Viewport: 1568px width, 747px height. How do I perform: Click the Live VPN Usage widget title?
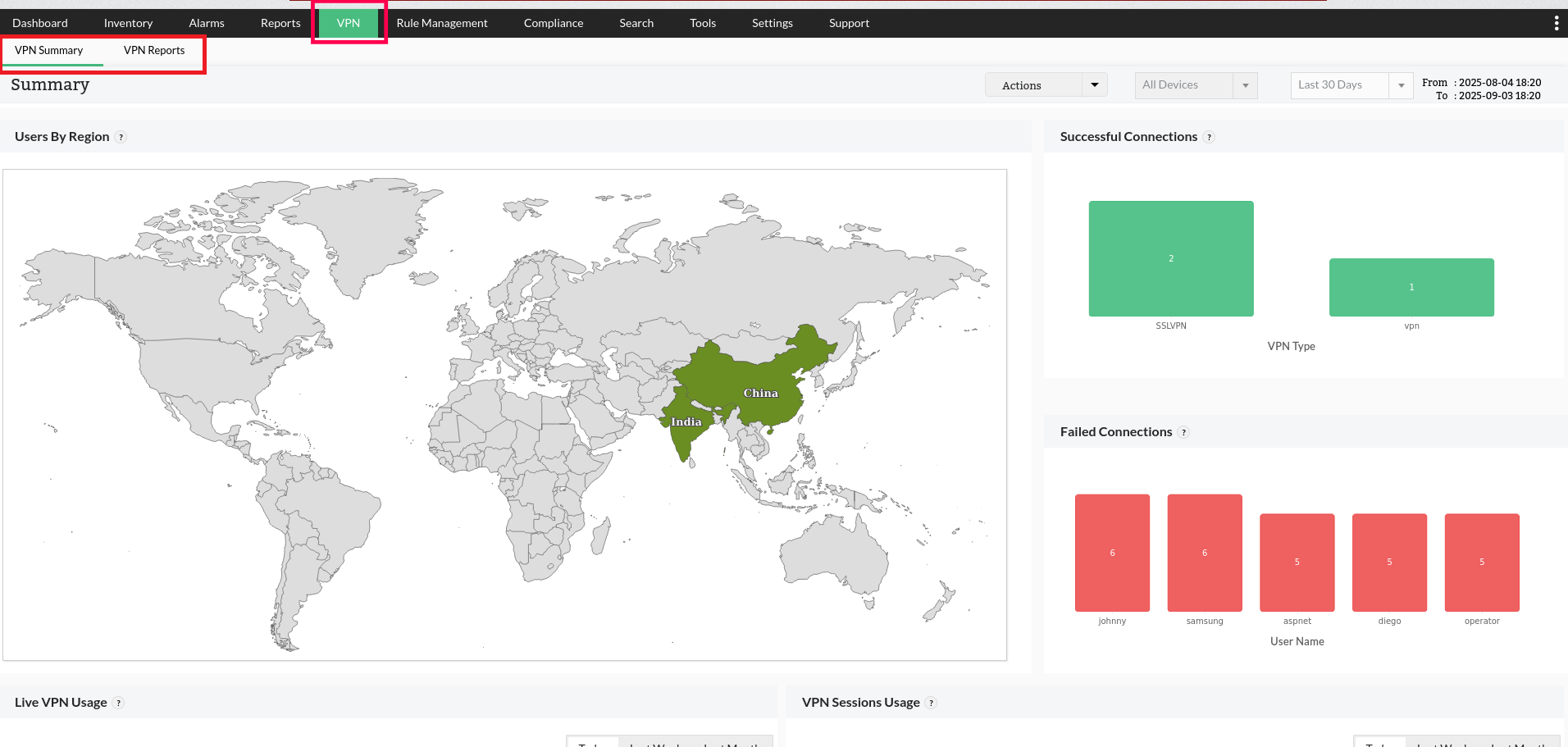pyautogui.click(x=61, y=703)
